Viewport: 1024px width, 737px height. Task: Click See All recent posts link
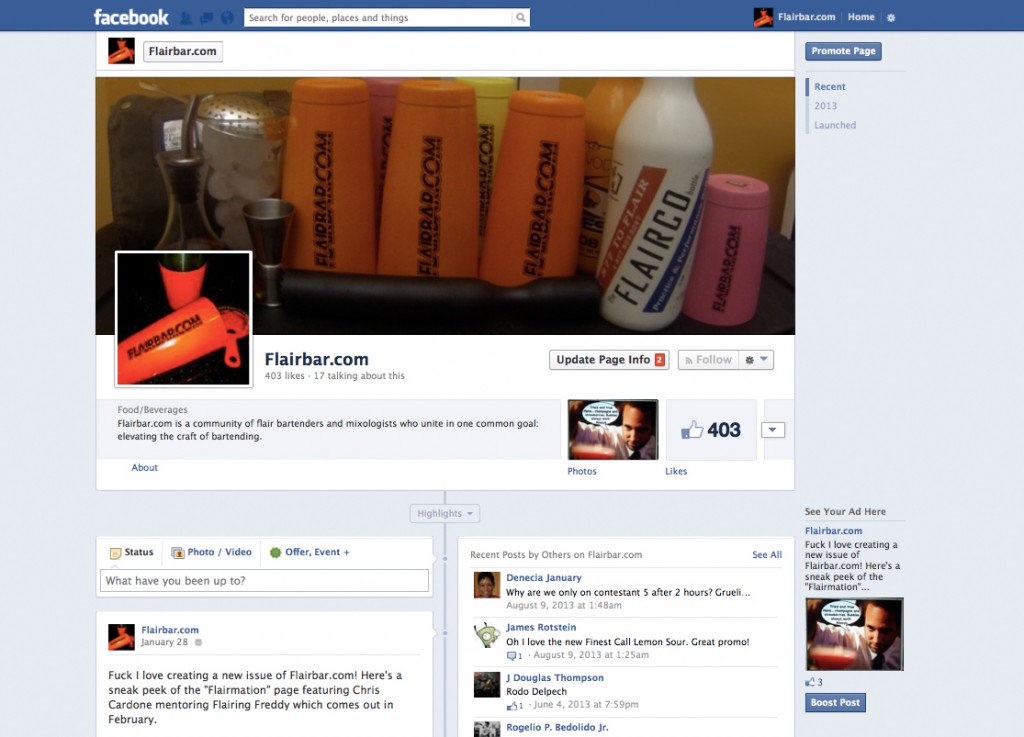pos(767,555)
